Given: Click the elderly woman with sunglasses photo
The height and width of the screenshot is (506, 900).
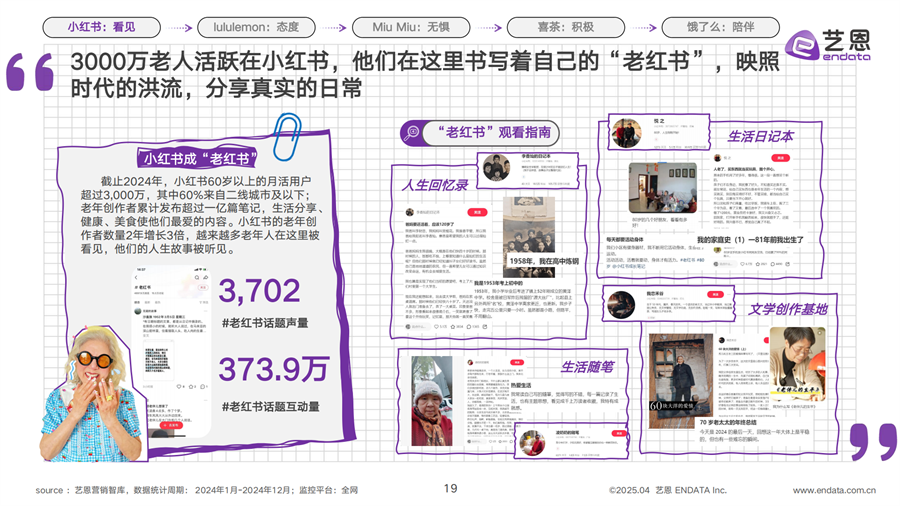Looking at the screenshot, I should pyautogui.click(x=92, y=394).
